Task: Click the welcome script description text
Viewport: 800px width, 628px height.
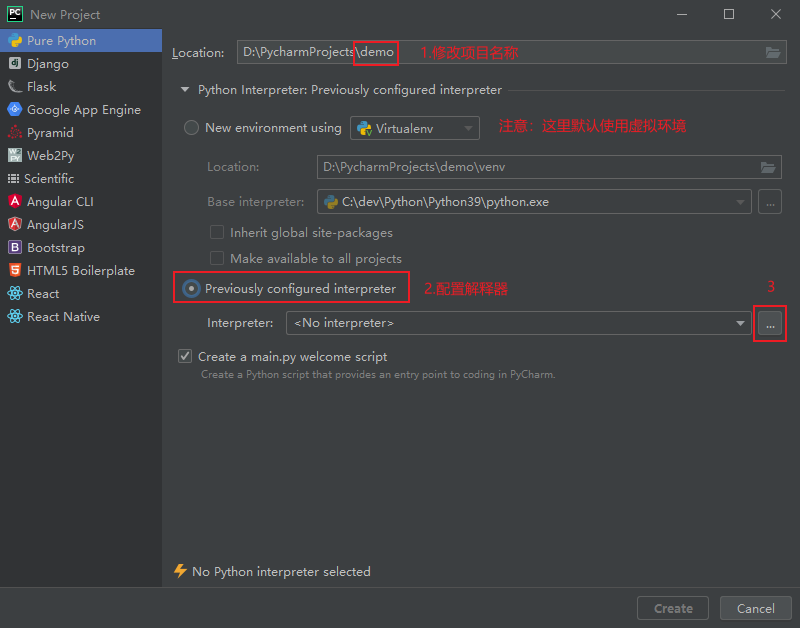Action: 378,374
